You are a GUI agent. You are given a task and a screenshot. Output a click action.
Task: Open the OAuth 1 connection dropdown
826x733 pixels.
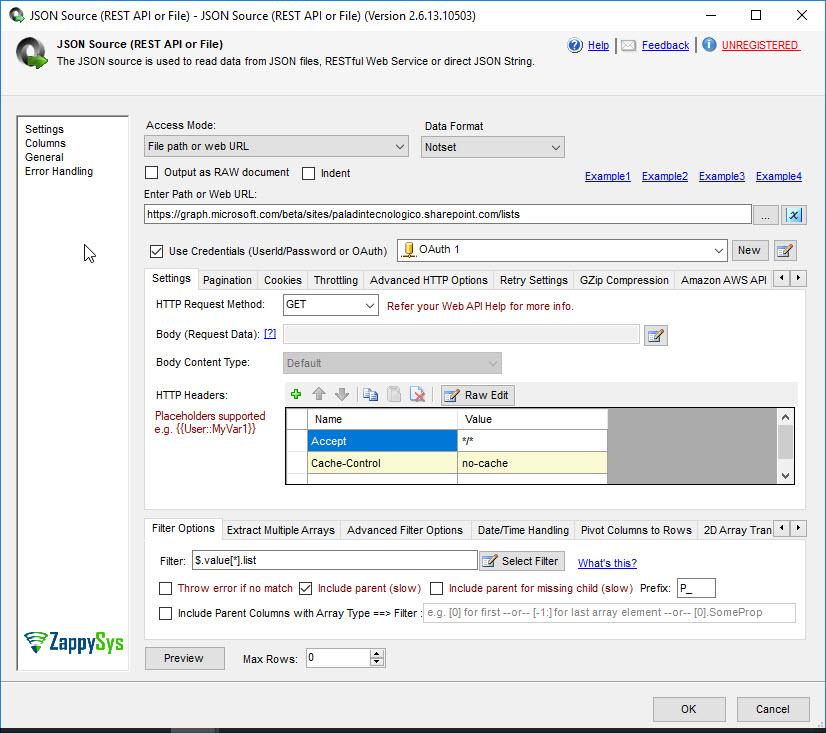click(x=562, y=250)
